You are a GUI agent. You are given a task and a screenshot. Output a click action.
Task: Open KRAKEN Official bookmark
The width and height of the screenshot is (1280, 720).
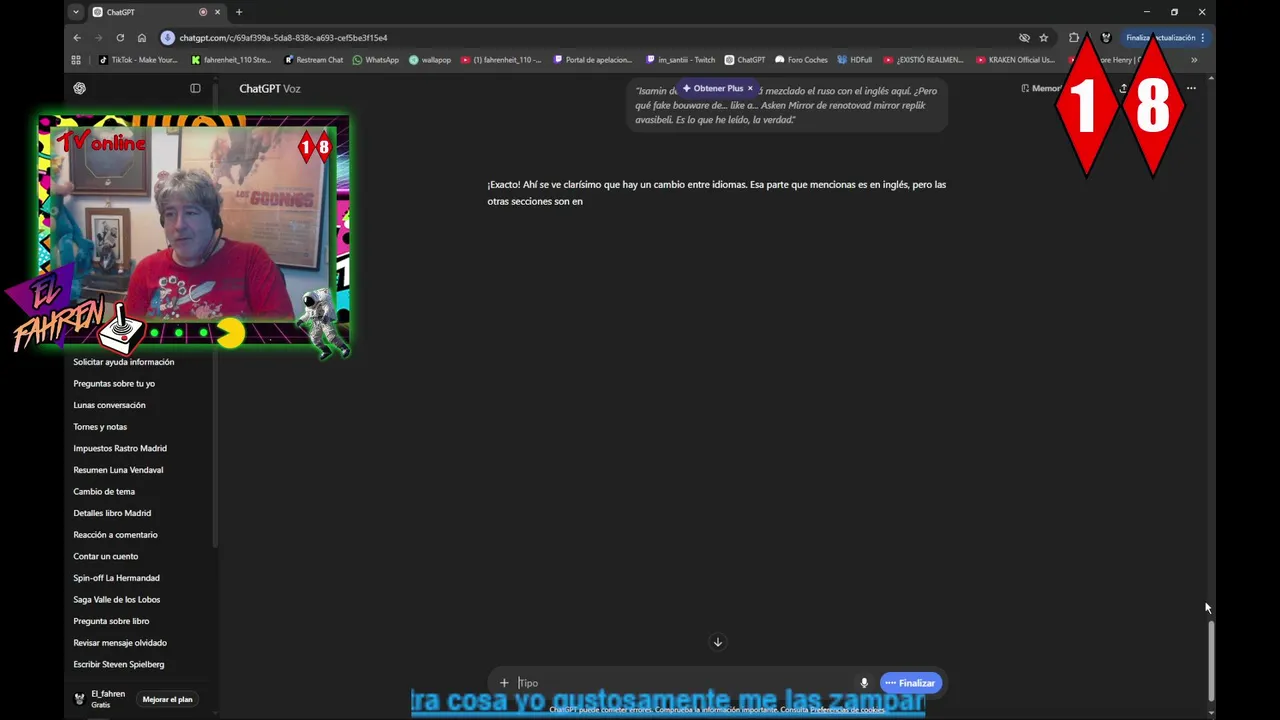point(1015,60)
